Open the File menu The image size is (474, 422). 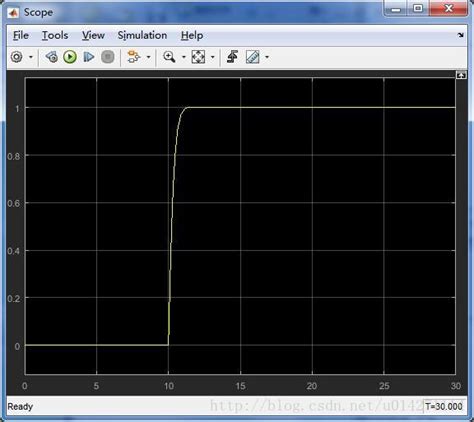click(x=21, y=35)
